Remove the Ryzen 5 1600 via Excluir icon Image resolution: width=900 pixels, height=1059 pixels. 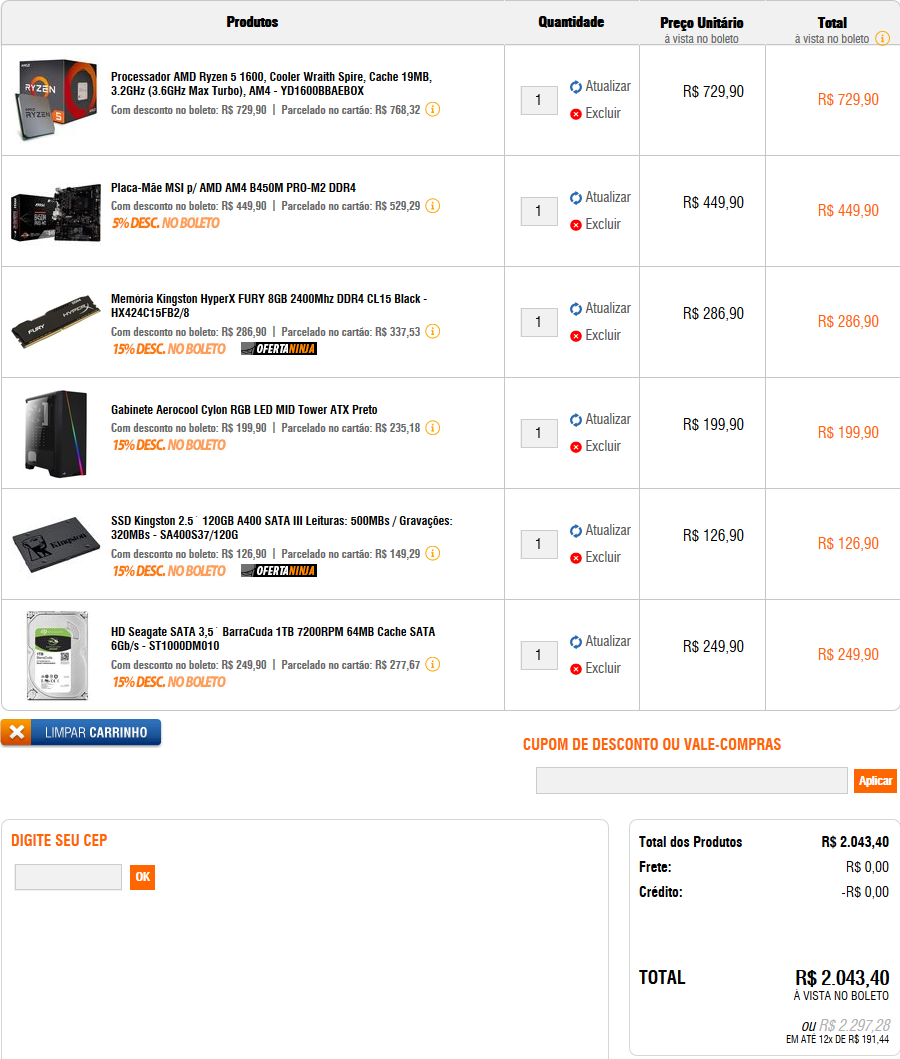coord(575,114)
